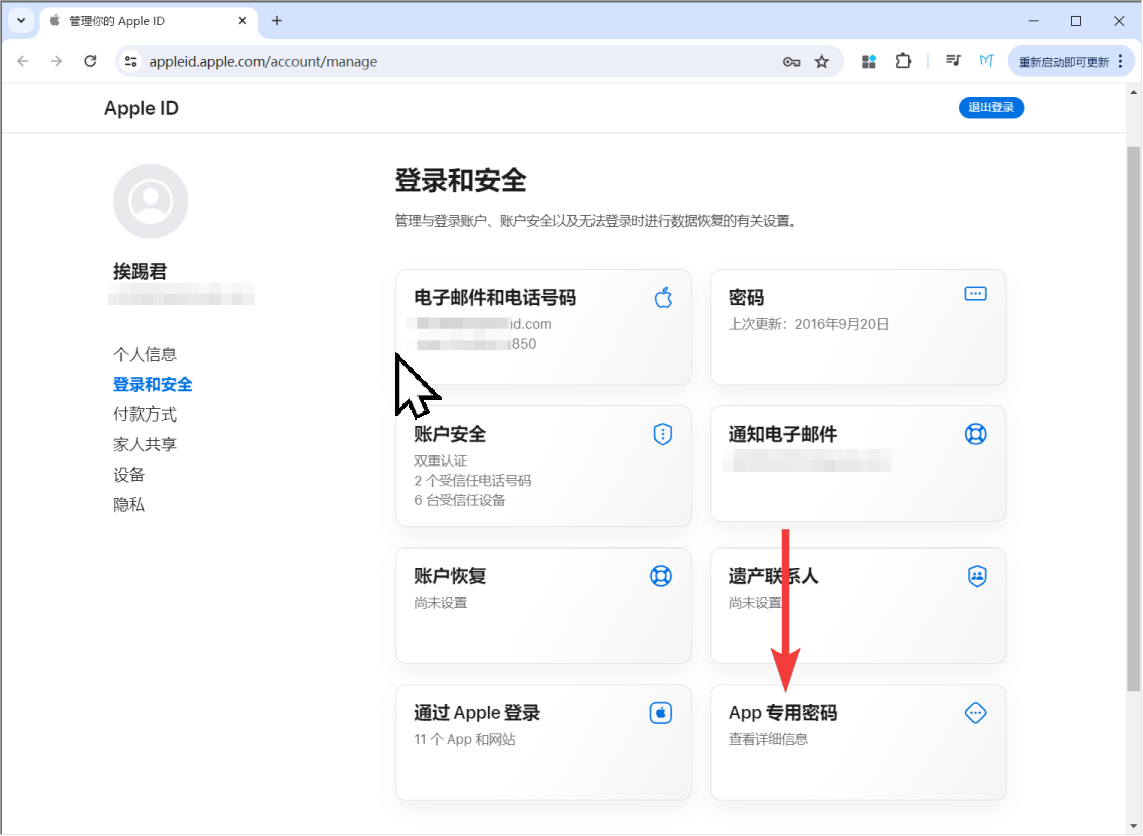This screenshot has height=836, width=1143.
Task: Click the keyboard icon on the 密码 card
Action: tap(975, 293)
